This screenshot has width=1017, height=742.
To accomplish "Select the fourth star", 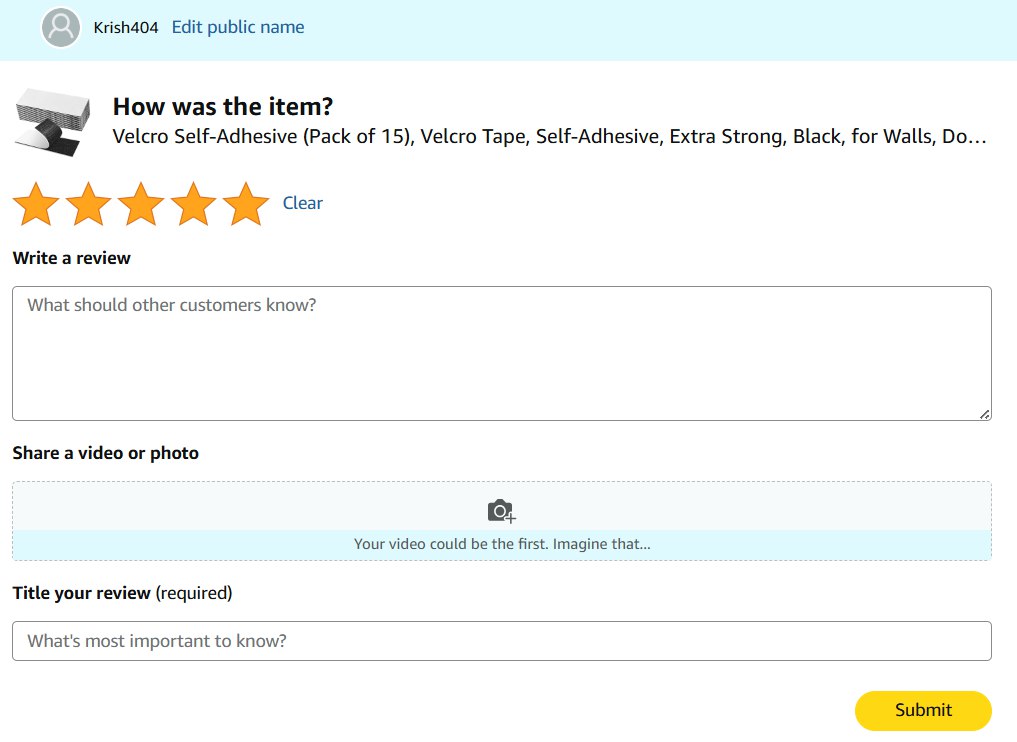I will [x=193, y=204].
